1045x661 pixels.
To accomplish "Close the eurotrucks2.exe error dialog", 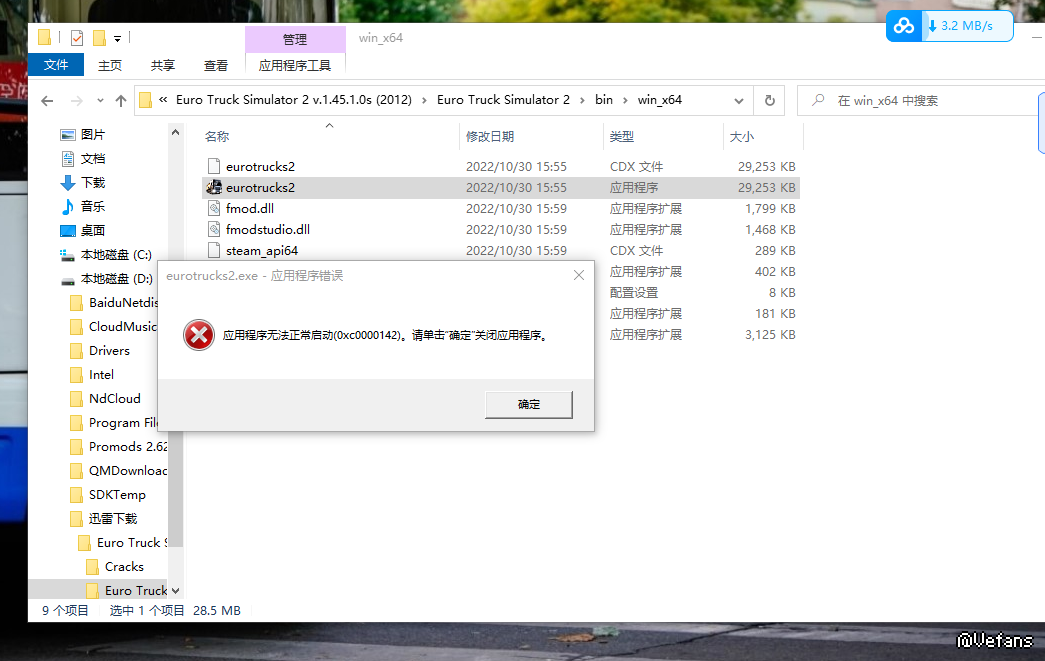I will pyautogui.click(x=578, y=275).
